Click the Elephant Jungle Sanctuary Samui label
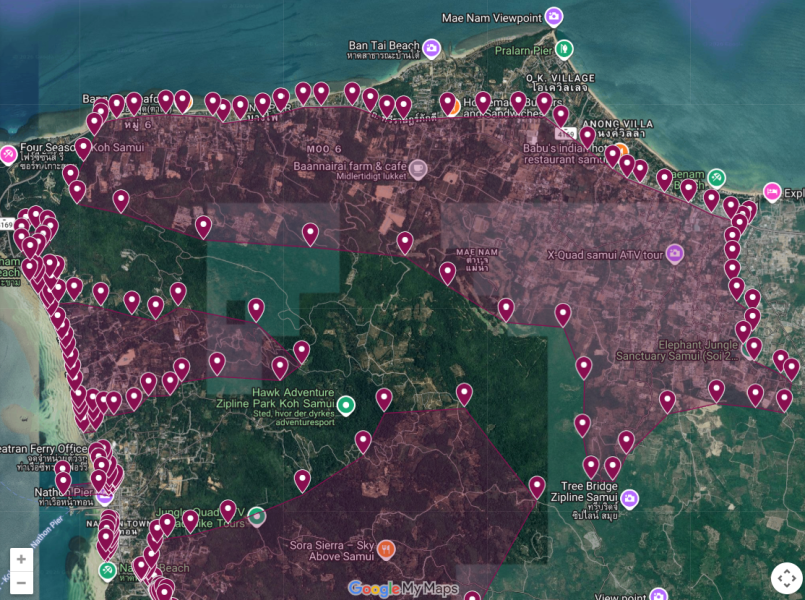Screen dimensions: 805x600 677,351
